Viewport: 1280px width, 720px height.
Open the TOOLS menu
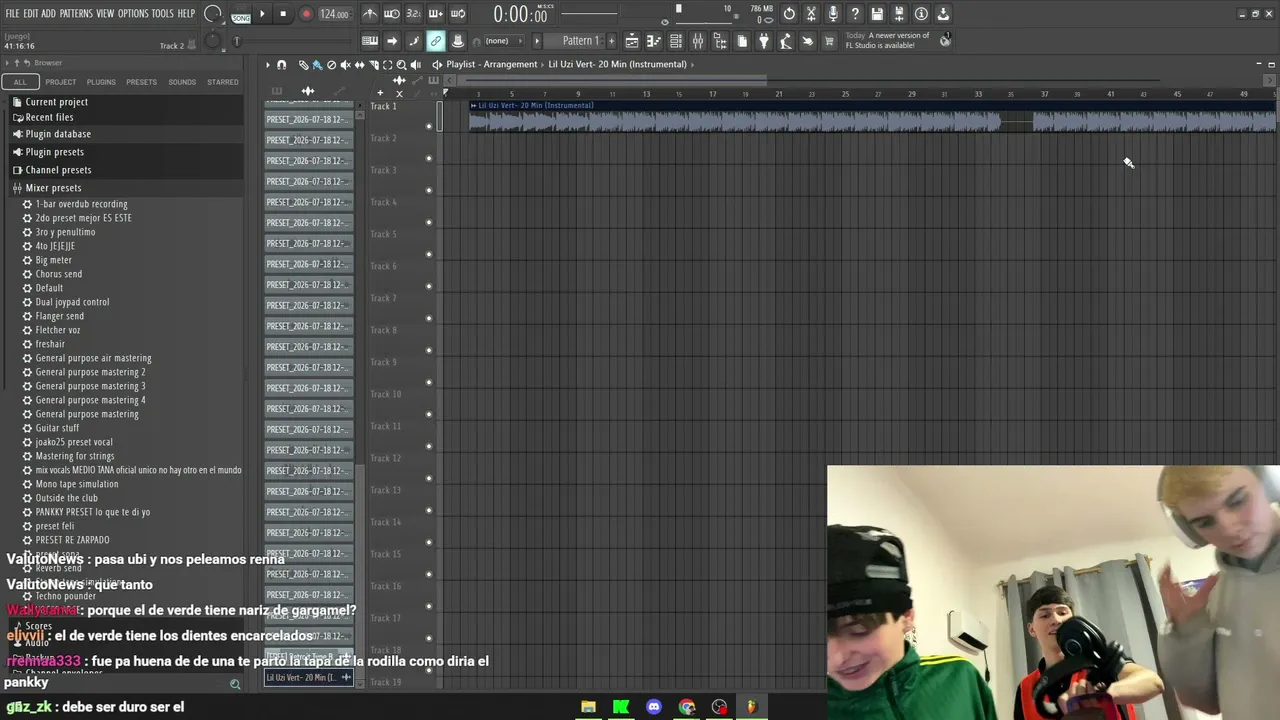tap(163, 14)
